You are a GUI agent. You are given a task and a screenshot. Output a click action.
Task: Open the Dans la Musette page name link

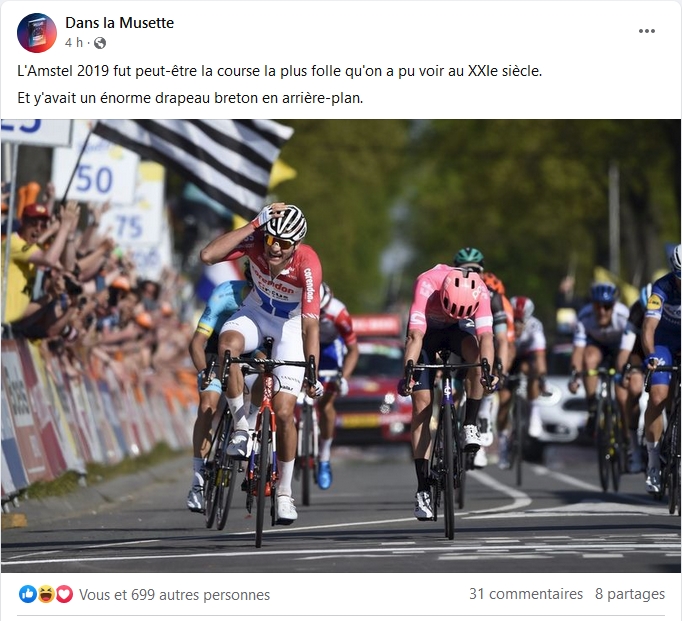(119, 23)
